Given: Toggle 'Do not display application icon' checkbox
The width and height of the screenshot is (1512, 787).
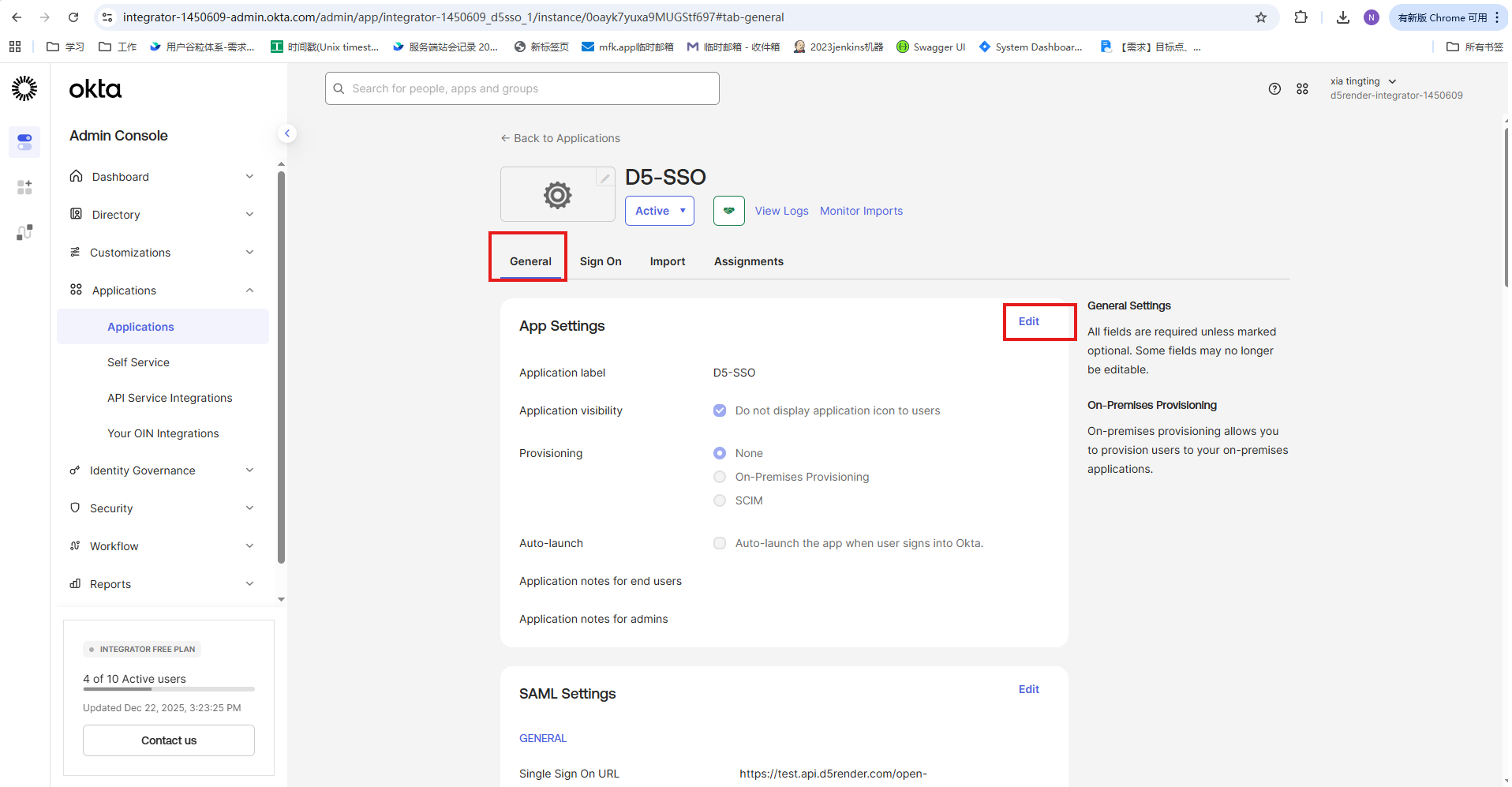Looking at the screenshot, I should (720, 410).
